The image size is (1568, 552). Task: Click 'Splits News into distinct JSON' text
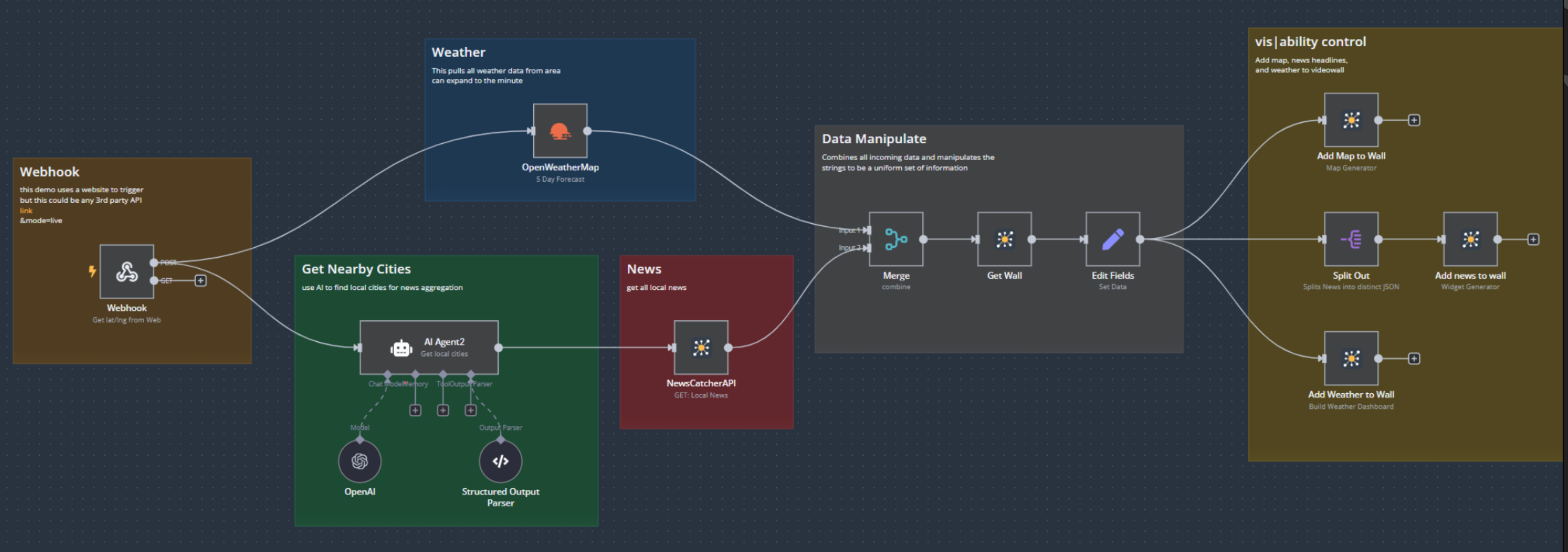coord(1351,287)
